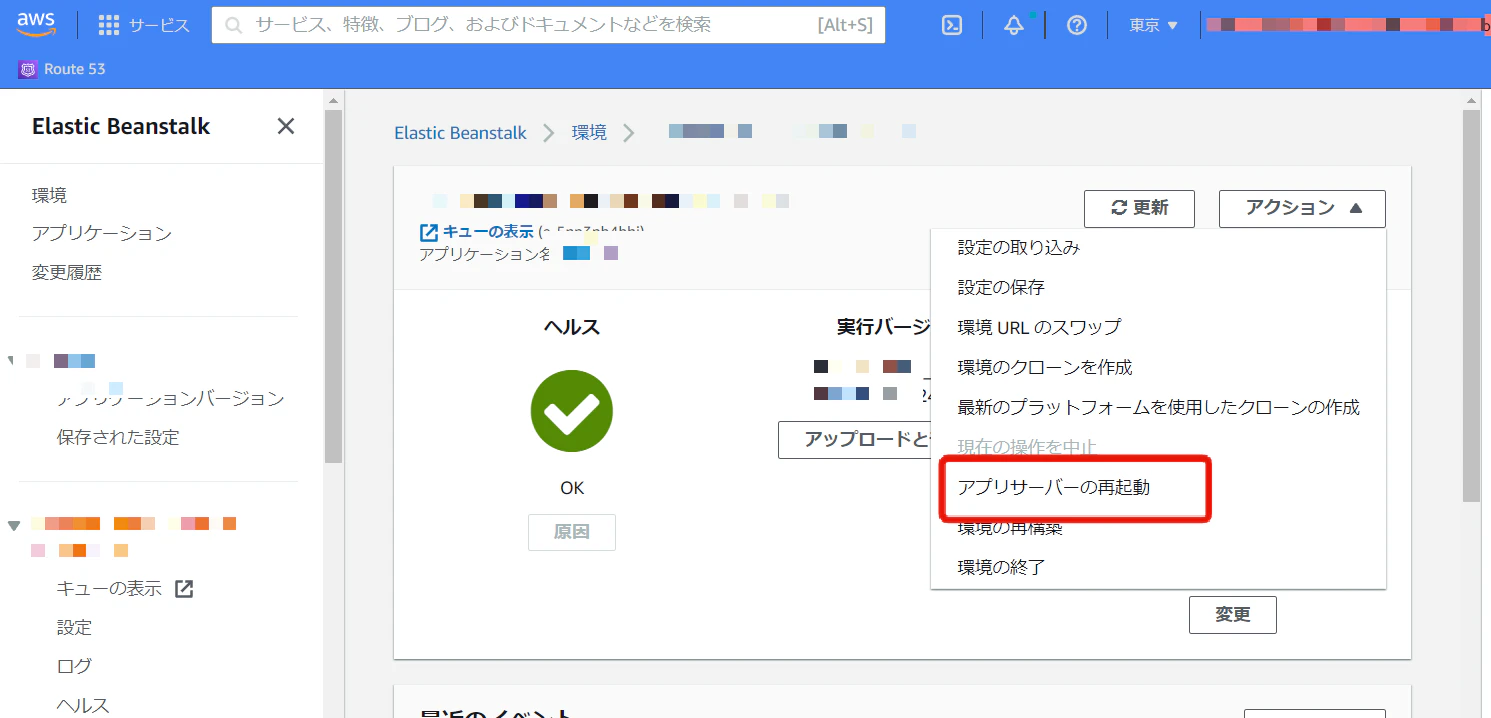Open ヘルス in the sidebar
The image size is (1491, 718).
(83, 705)
